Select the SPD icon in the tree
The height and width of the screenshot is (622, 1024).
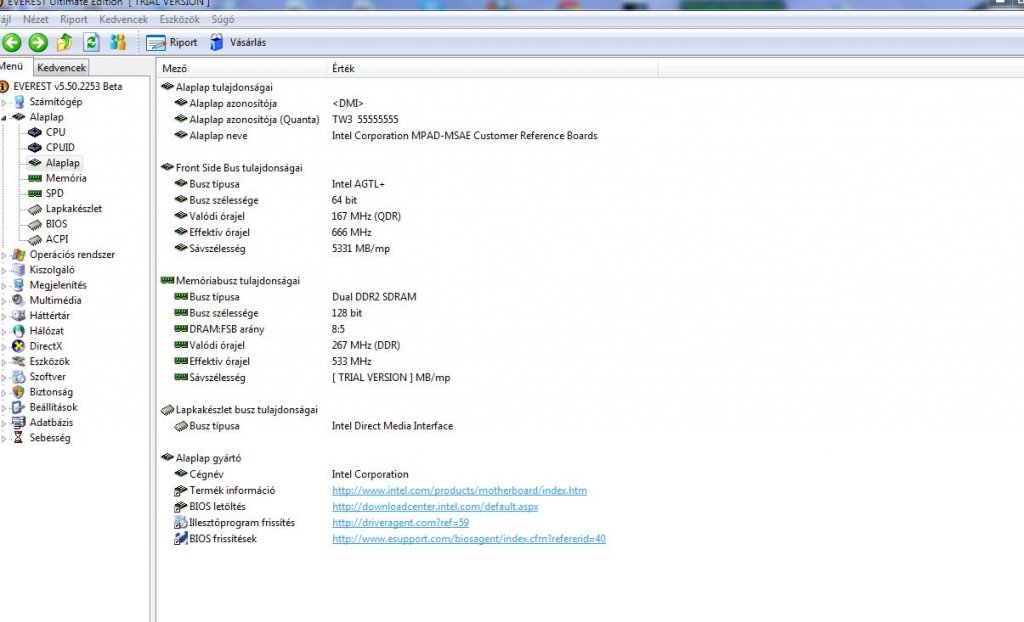tap(35, 193)
